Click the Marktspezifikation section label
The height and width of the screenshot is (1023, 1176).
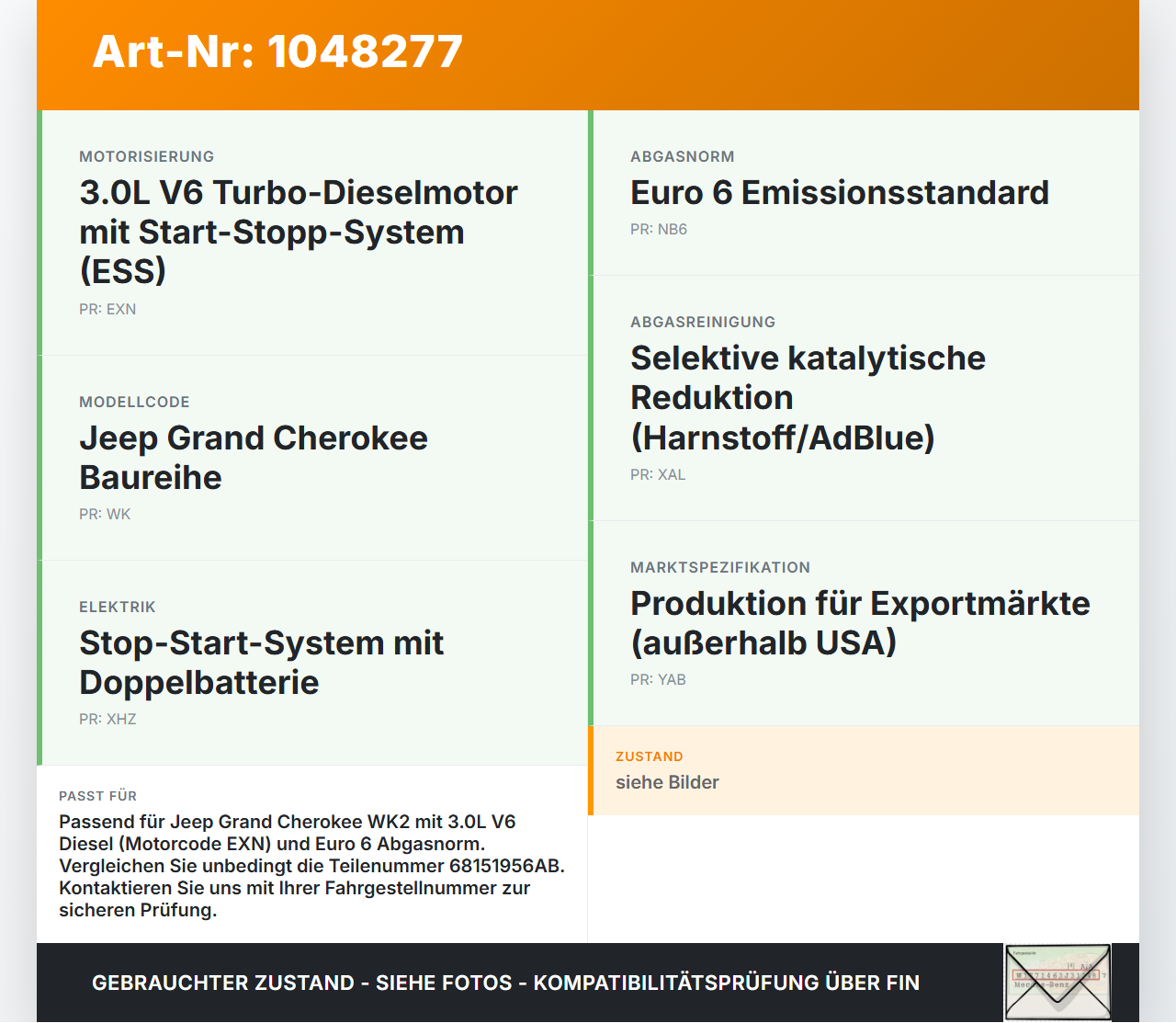point(720,568)
